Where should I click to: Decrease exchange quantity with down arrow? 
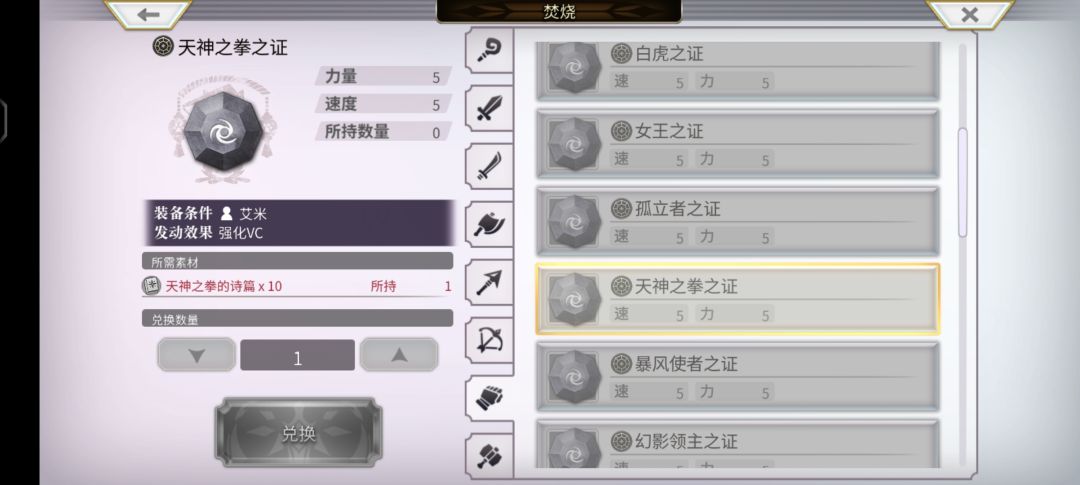pos(197,355)
